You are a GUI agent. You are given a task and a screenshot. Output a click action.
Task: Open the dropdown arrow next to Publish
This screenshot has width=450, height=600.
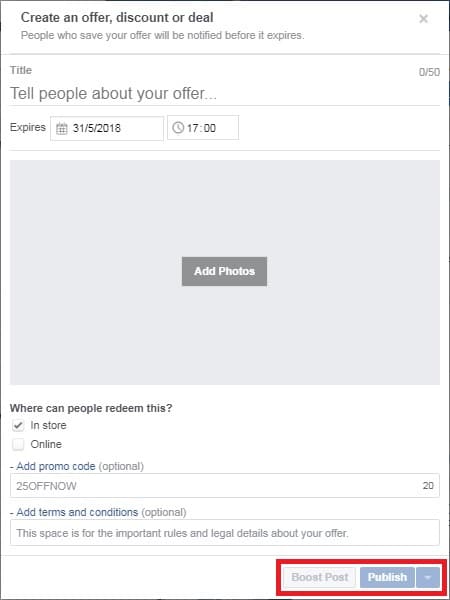click(x=428, y=577)
